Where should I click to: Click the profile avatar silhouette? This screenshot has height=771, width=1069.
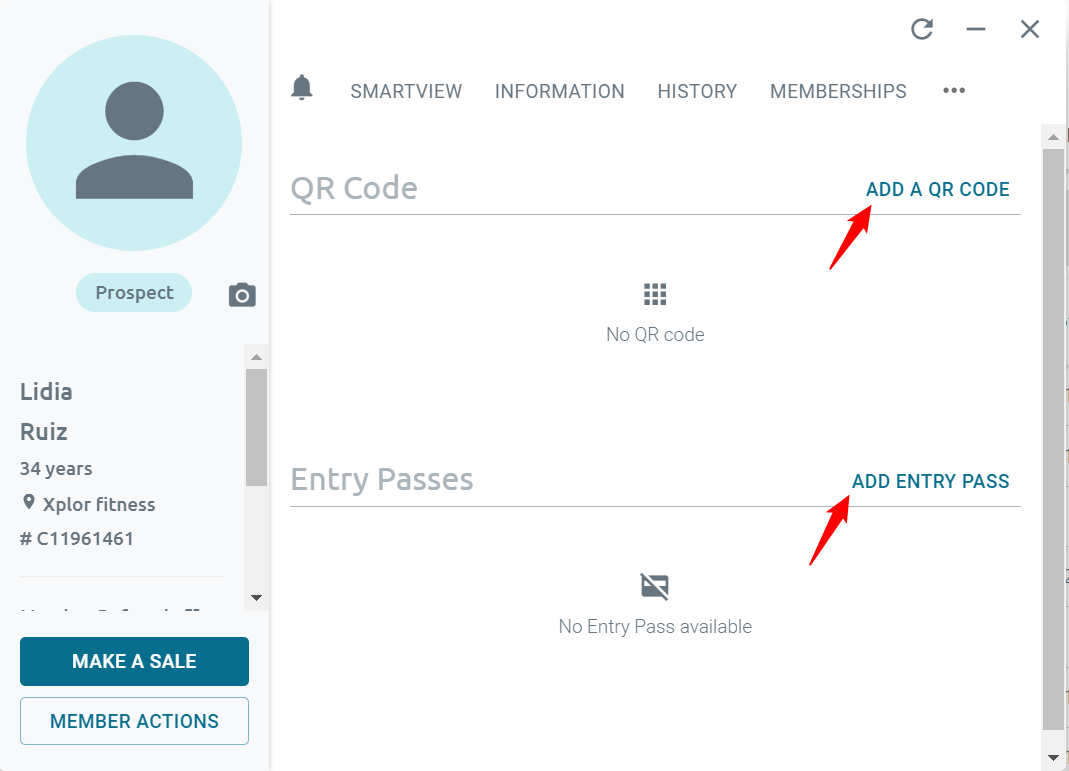click(133, 141)
